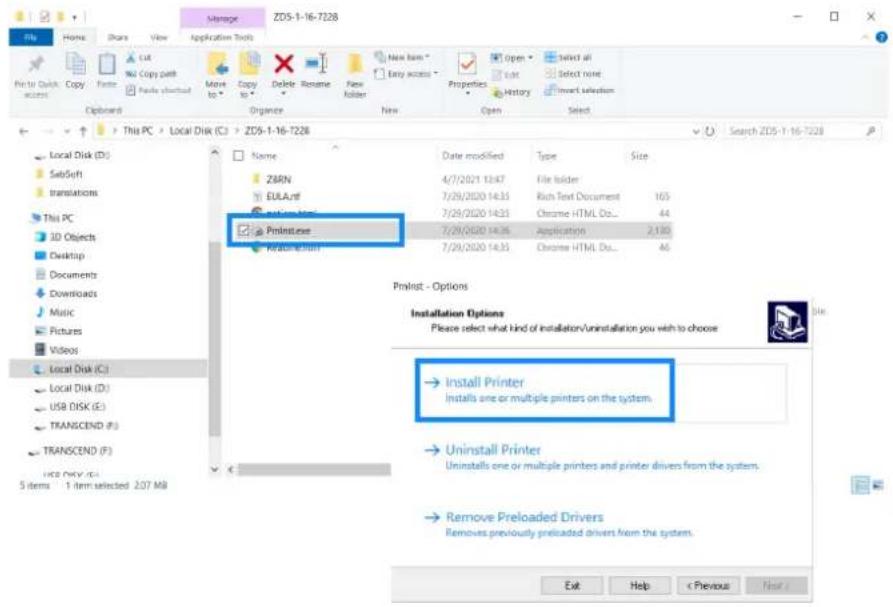893x607 pixels.
Task: Open the ribbon Open dropdown
Action: (x=511, y=58)
